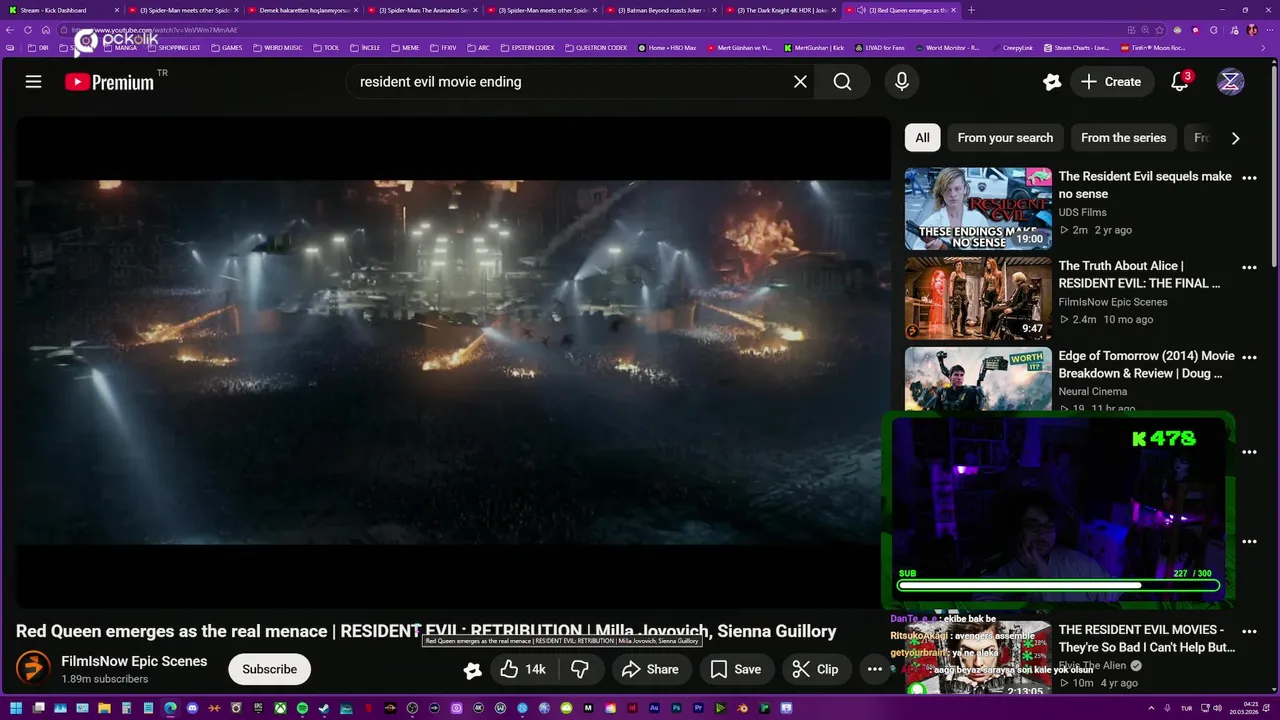The height and width of the screenshot is (720, 1280).
Task: Close the Red Queen emerges tab
Action: click(x=954, y=10)
